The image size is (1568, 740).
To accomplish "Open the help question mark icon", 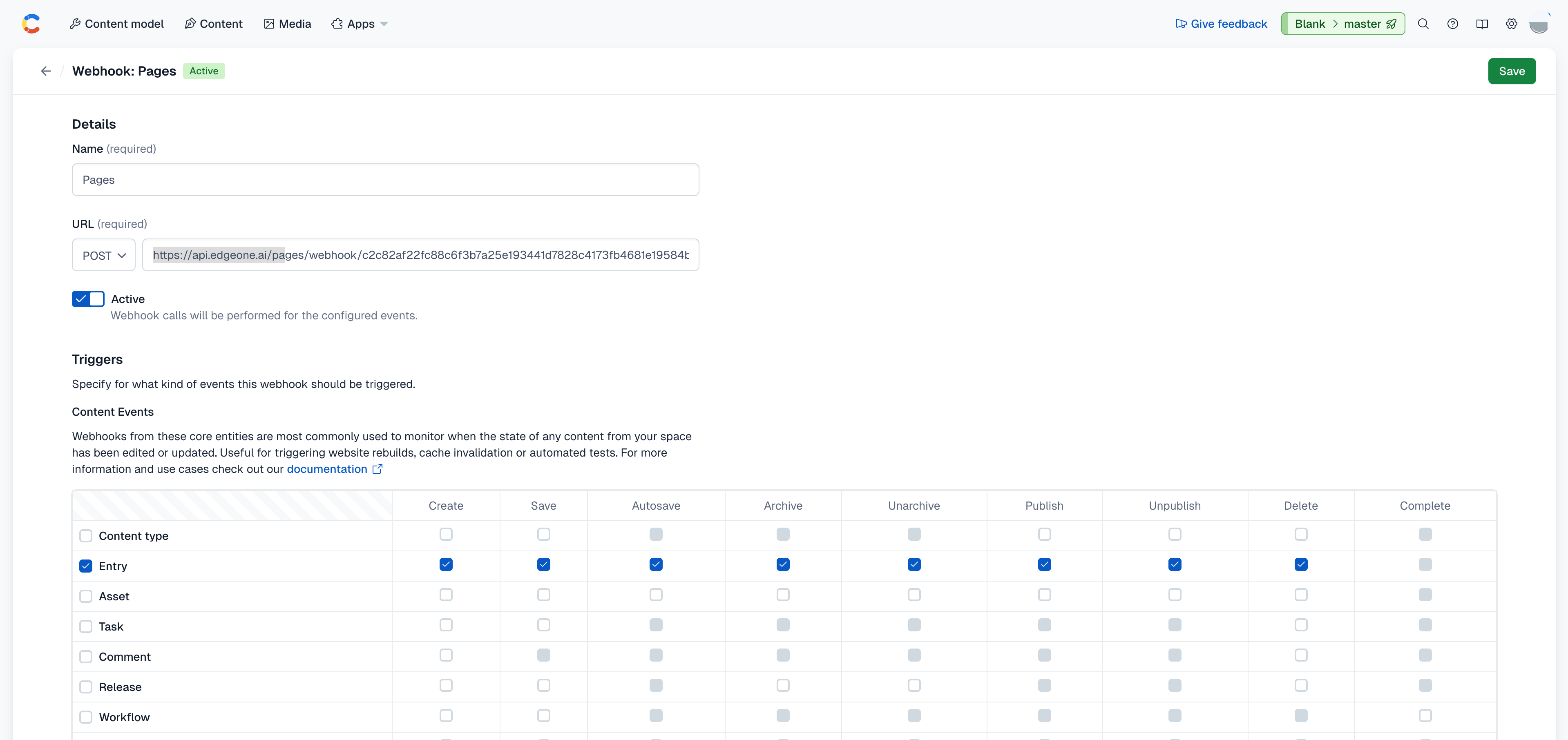I will 1452,24.
